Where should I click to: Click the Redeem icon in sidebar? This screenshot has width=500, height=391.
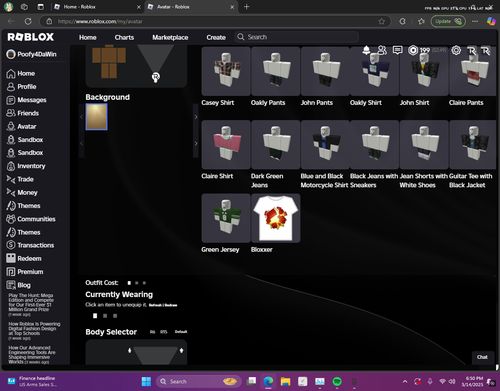click(x=11, y=258)
